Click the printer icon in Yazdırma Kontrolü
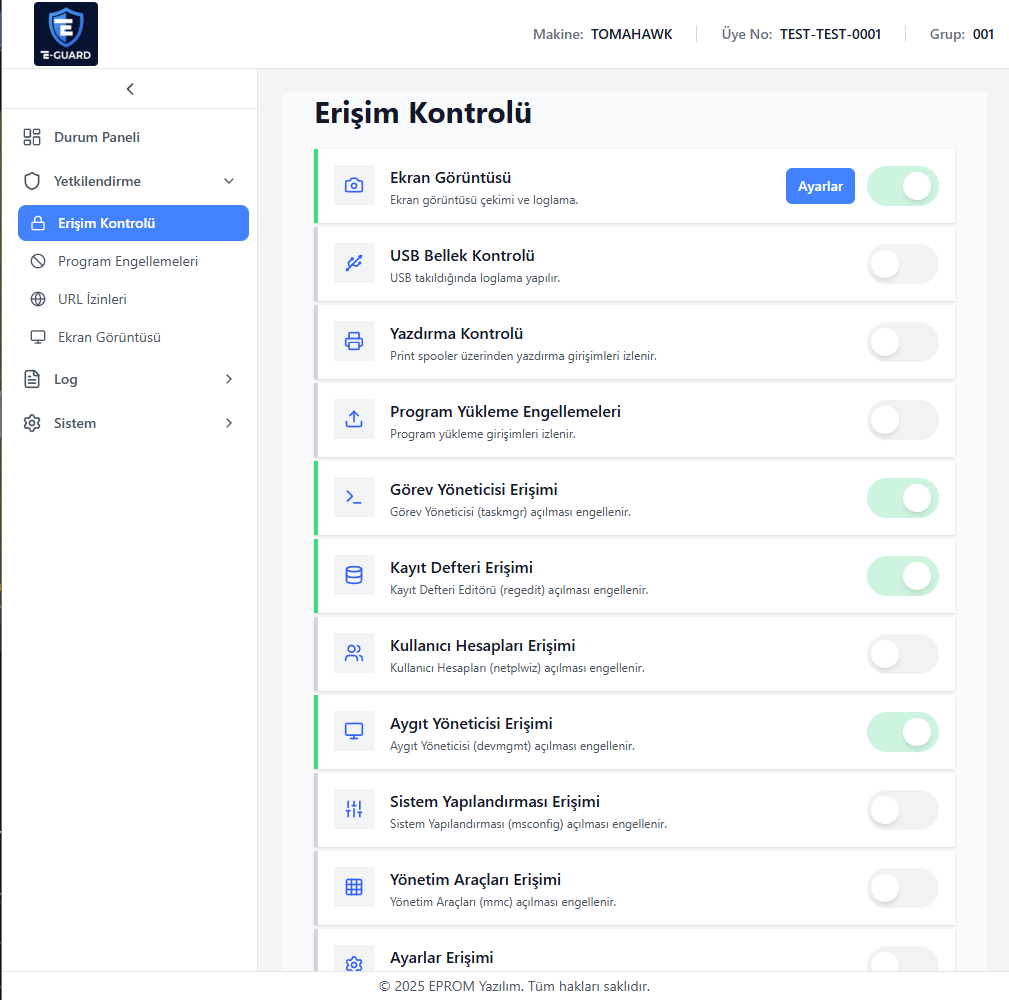 (x=353, y=342)
